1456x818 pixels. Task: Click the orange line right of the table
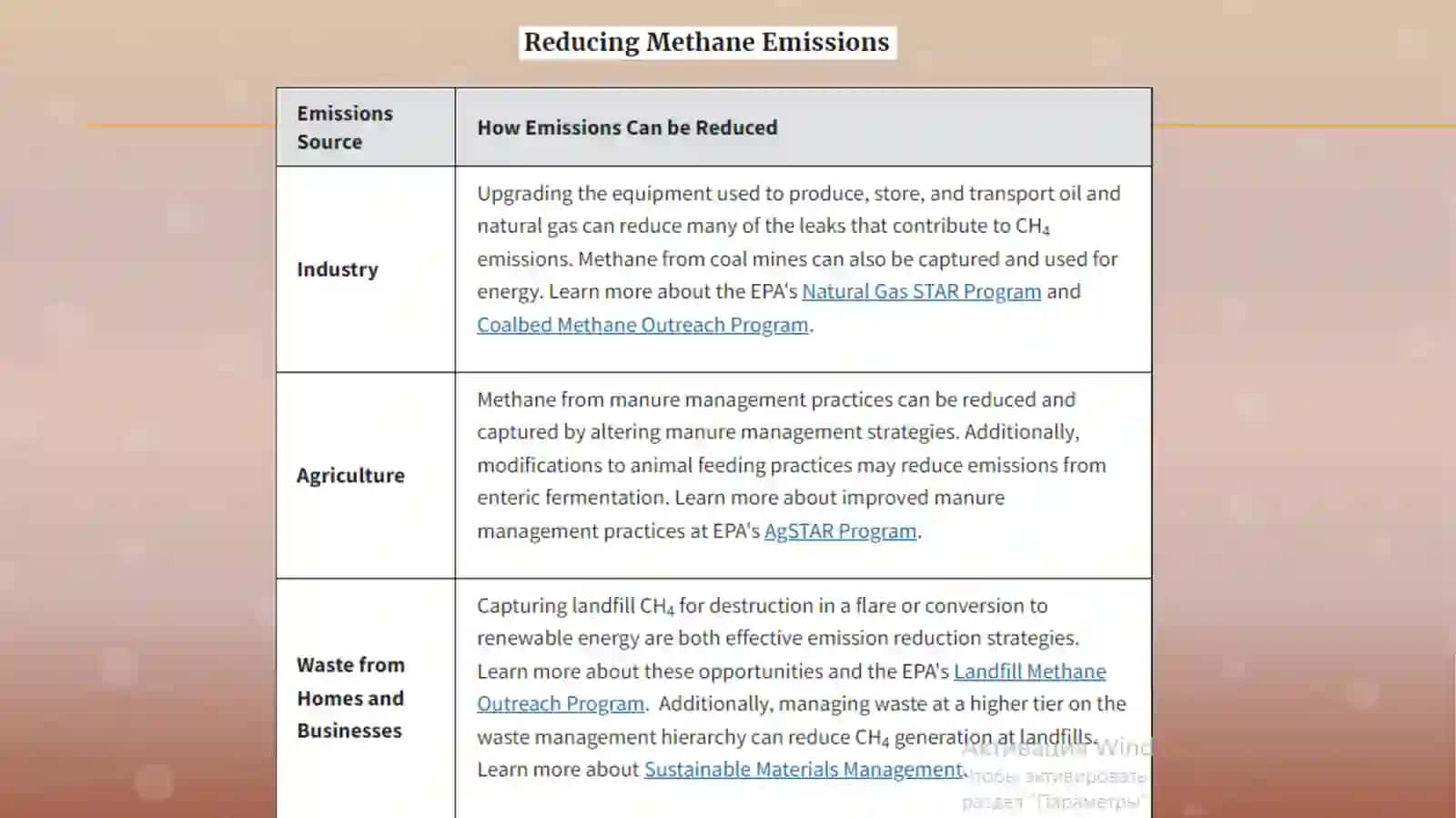click(1304, 126)
